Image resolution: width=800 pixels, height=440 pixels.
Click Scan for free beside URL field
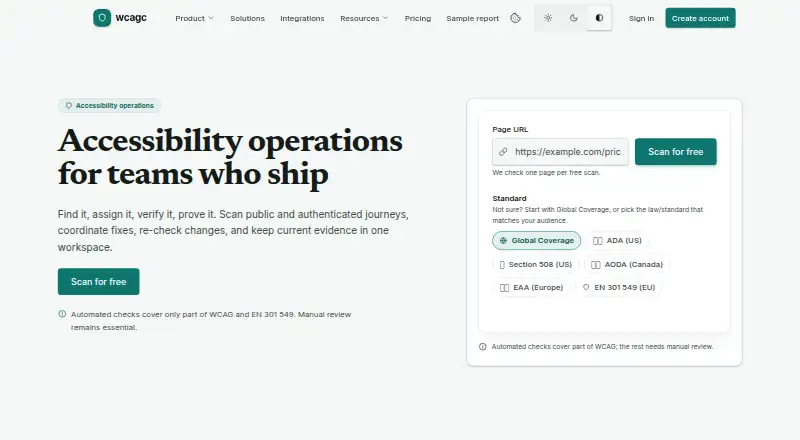tap(676, 152)
